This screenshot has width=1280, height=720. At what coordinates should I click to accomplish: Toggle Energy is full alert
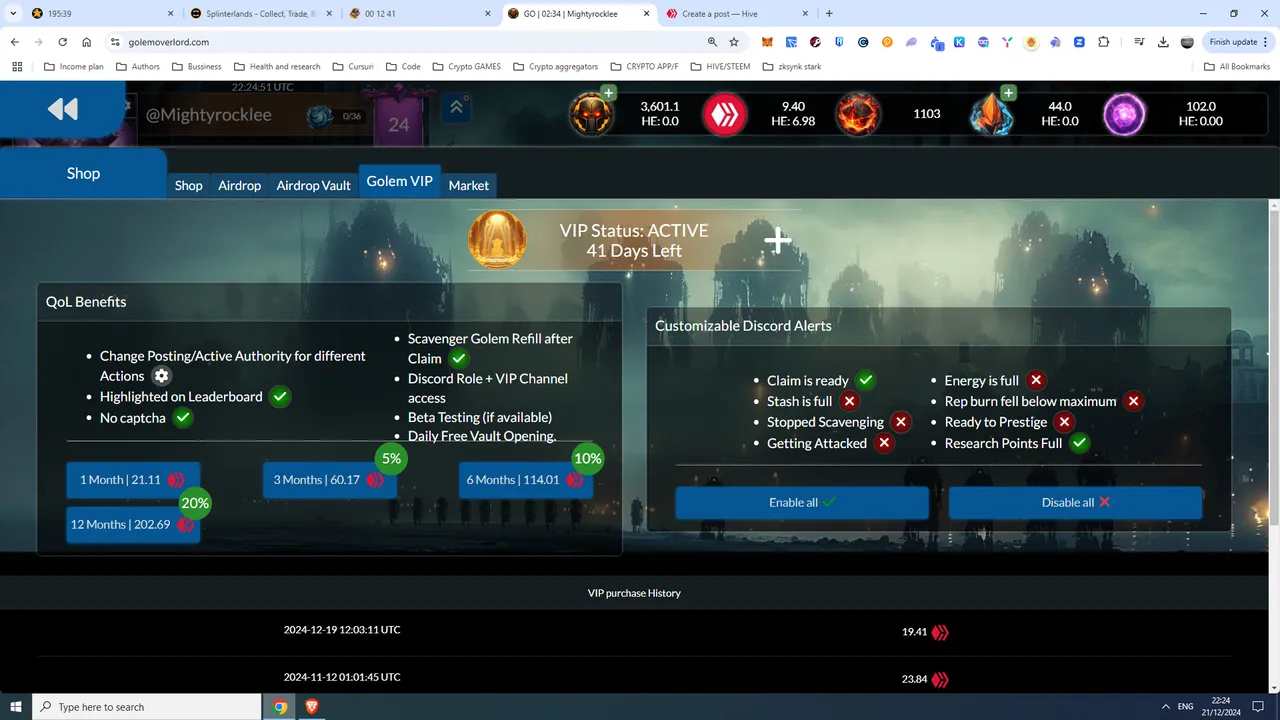click(1036, 380)
